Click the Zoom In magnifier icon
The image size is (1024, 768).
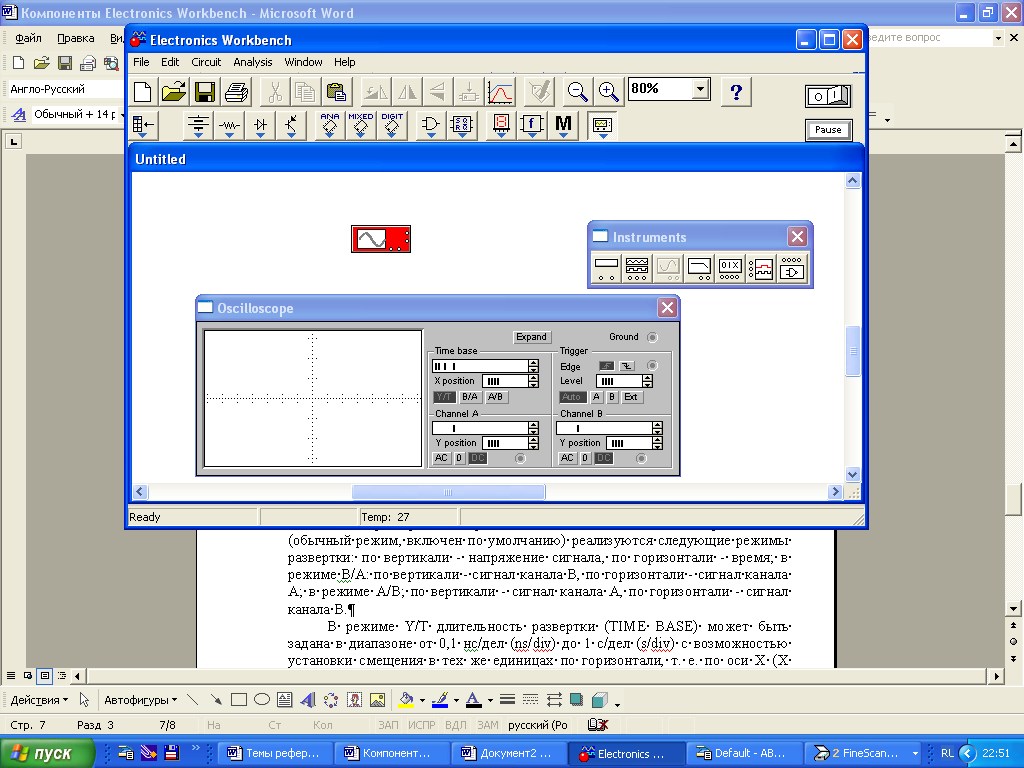click(609, 92)
